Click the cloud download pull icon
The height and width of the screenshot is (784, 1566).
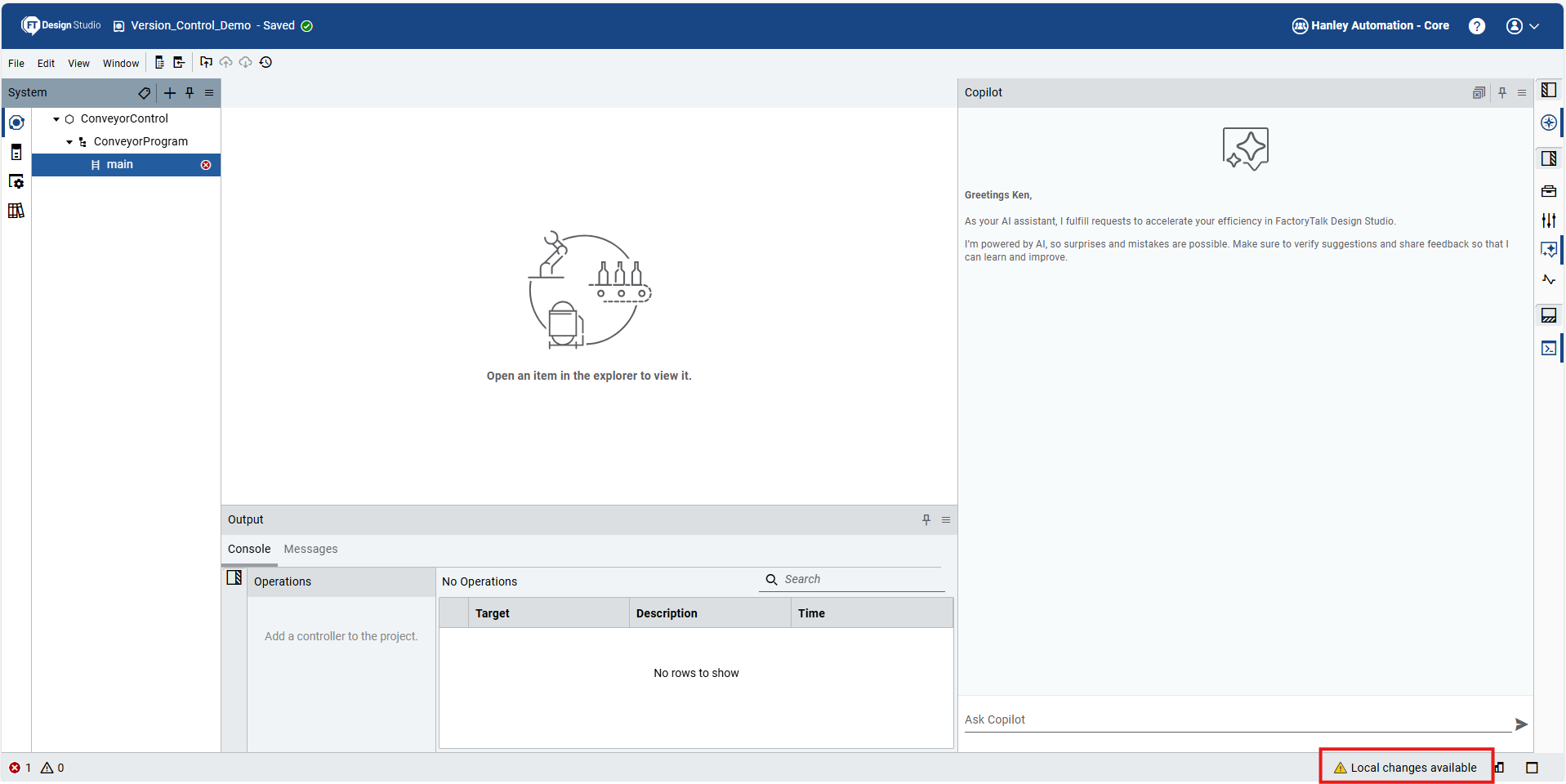tap(246, 62)
